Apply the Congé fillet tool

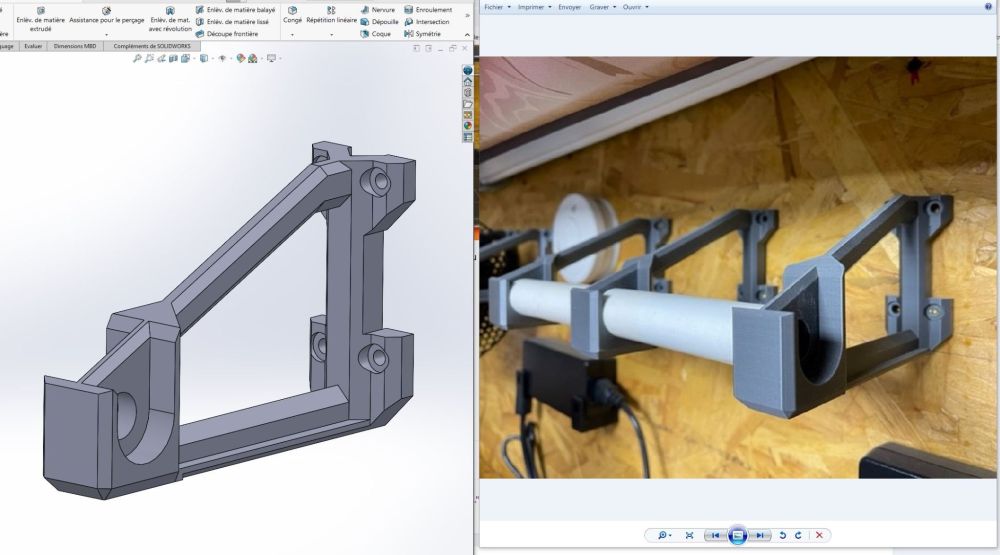(292, 15)
